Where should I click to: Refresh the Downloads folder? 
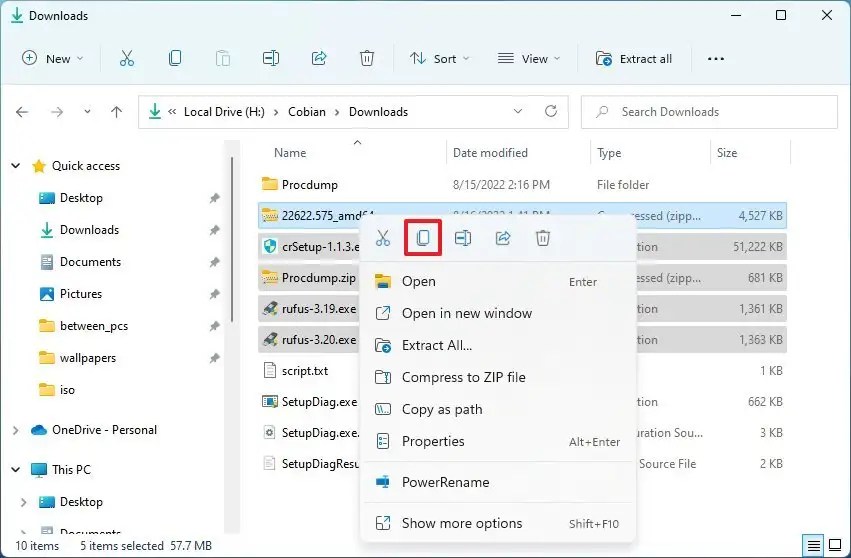click(x=551, y=111)
